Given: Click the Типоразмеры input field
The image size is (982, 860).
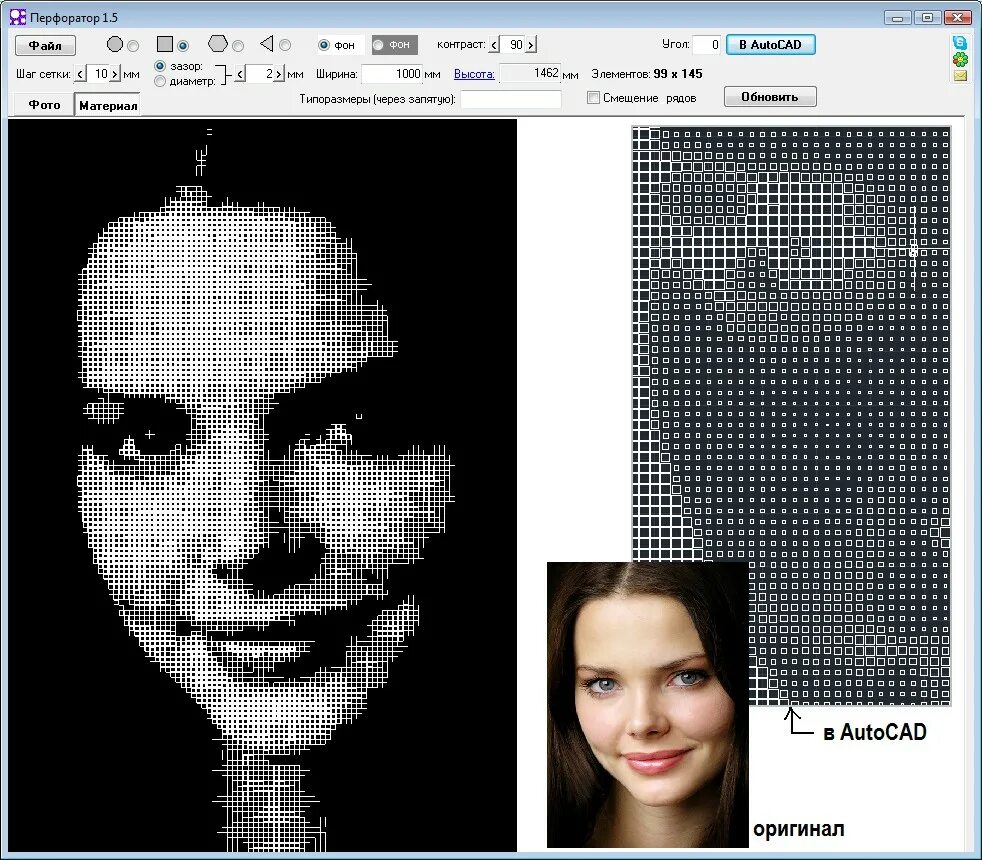Looking at the screenshot, I should click(511, 98).
